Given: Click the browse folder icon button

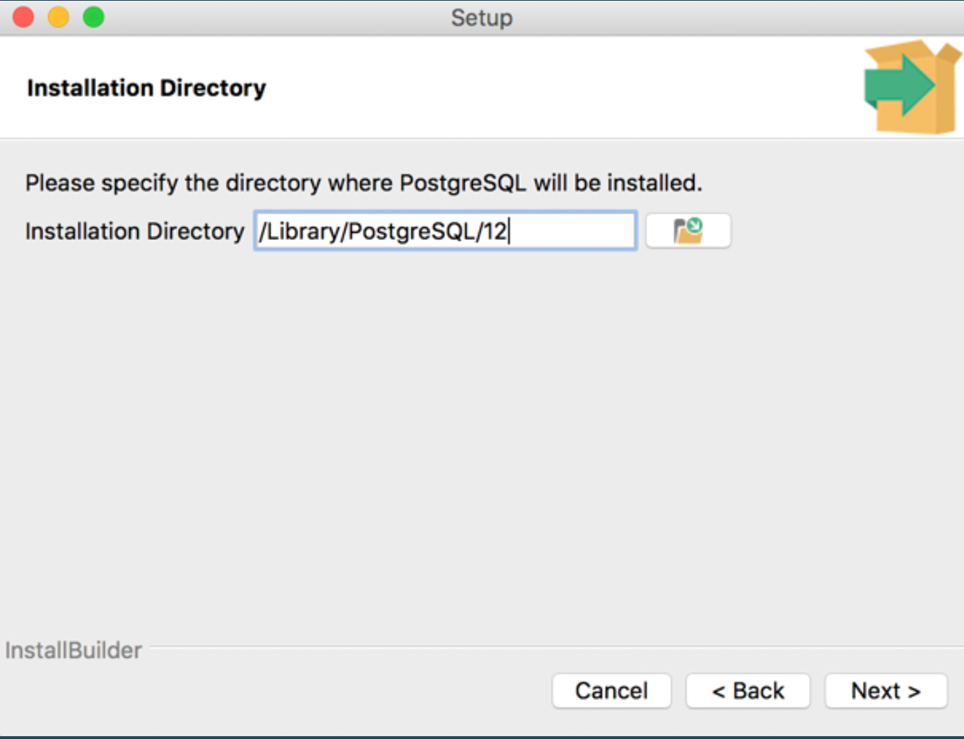Looking at the screenshot, I should 688,231.
